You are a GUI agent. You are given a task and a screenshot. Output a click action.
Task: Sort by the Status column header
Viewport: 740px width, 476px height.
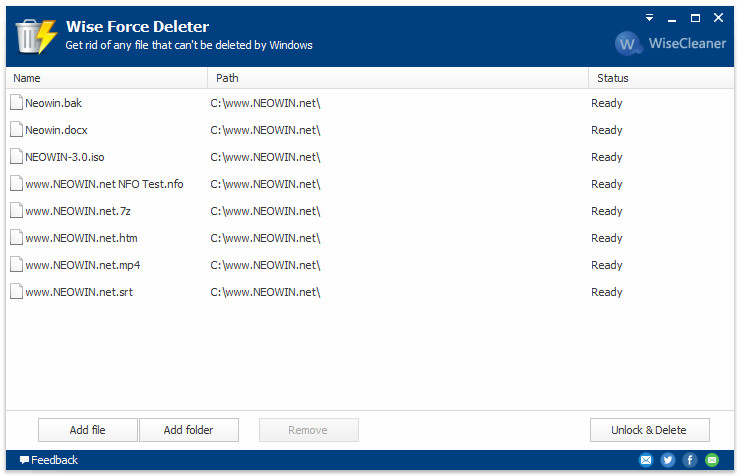pyautogui.click(x=661, y=78)
